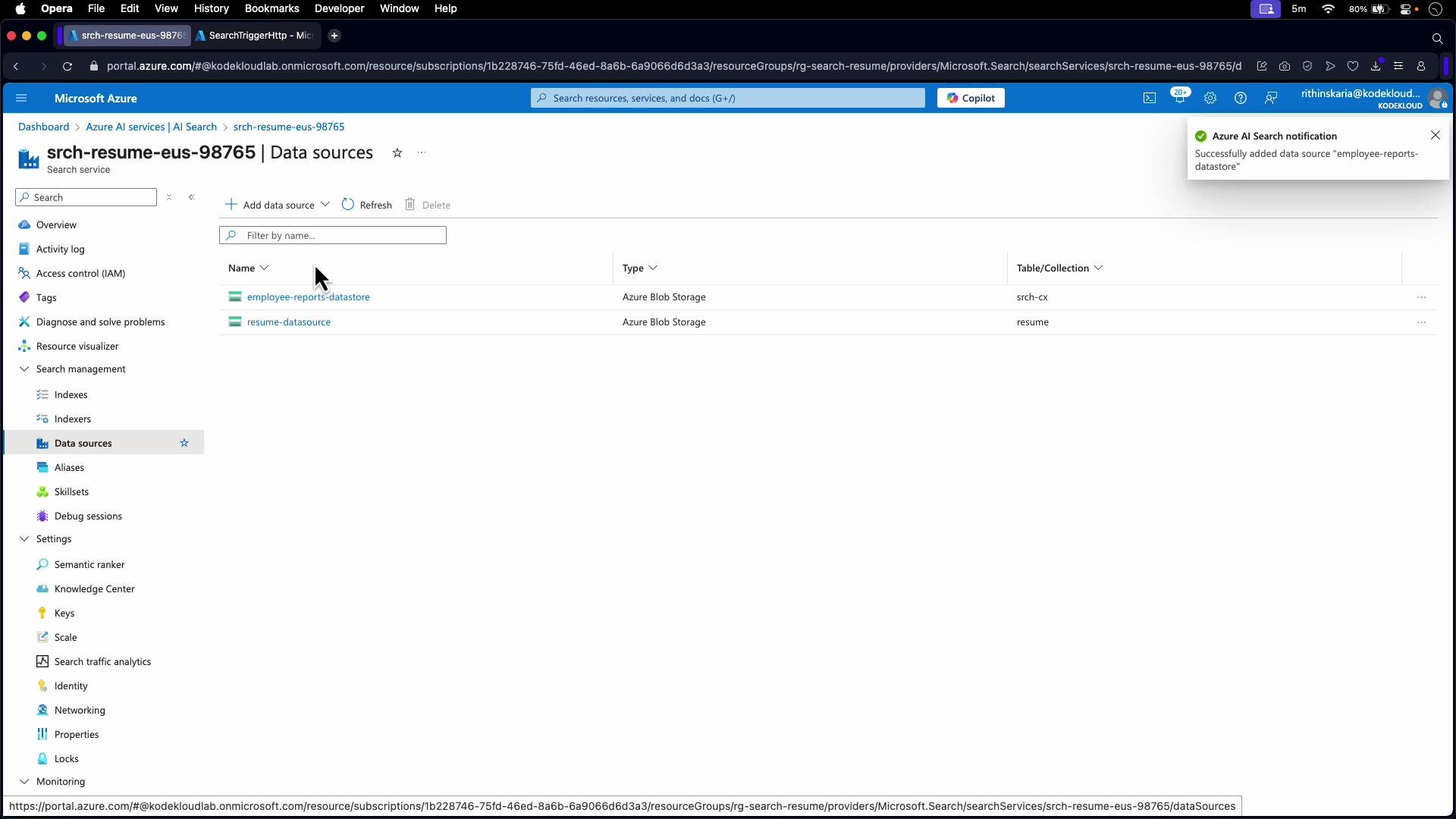The image size is (1456, 819).
Task: Sort by Table/Collection column
Action: (1060, 268)
